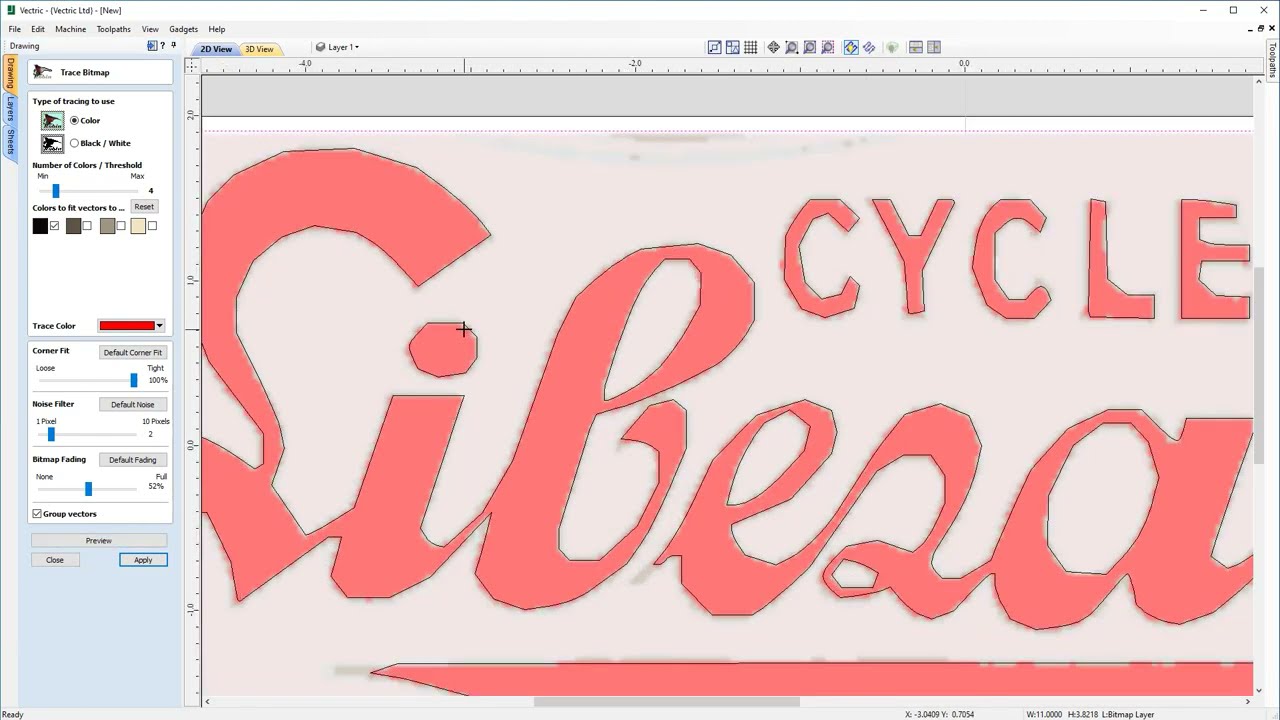The image size is (1280, 720).
Task: Open the Sheets side tab
Action: (x=10, y=141)
